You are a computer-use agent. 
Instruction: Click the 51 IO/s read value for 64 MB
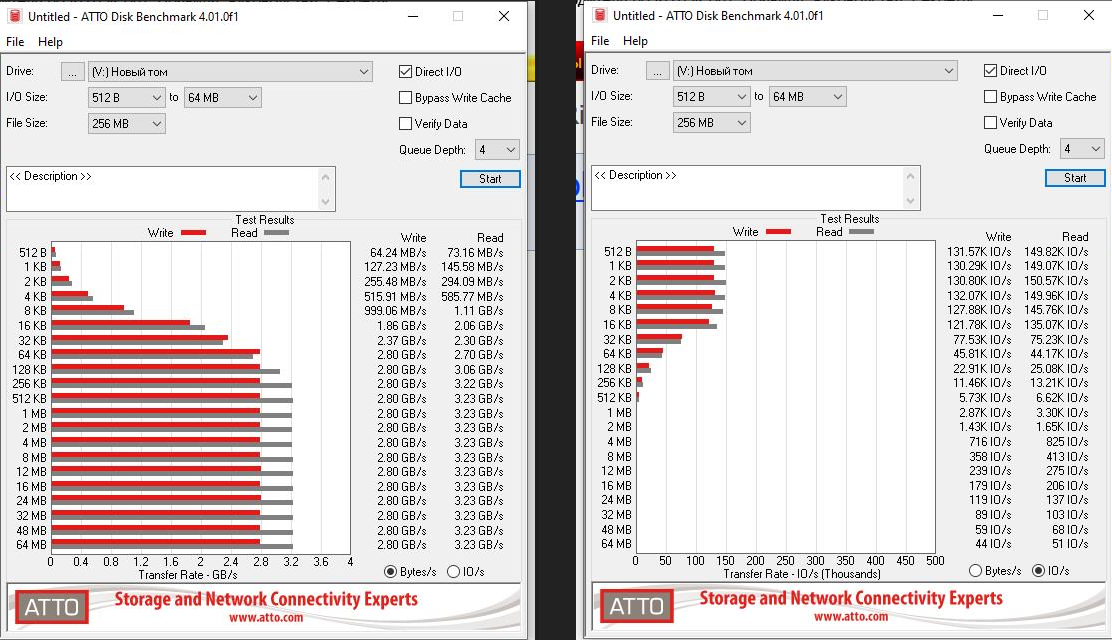point(1070,544)
